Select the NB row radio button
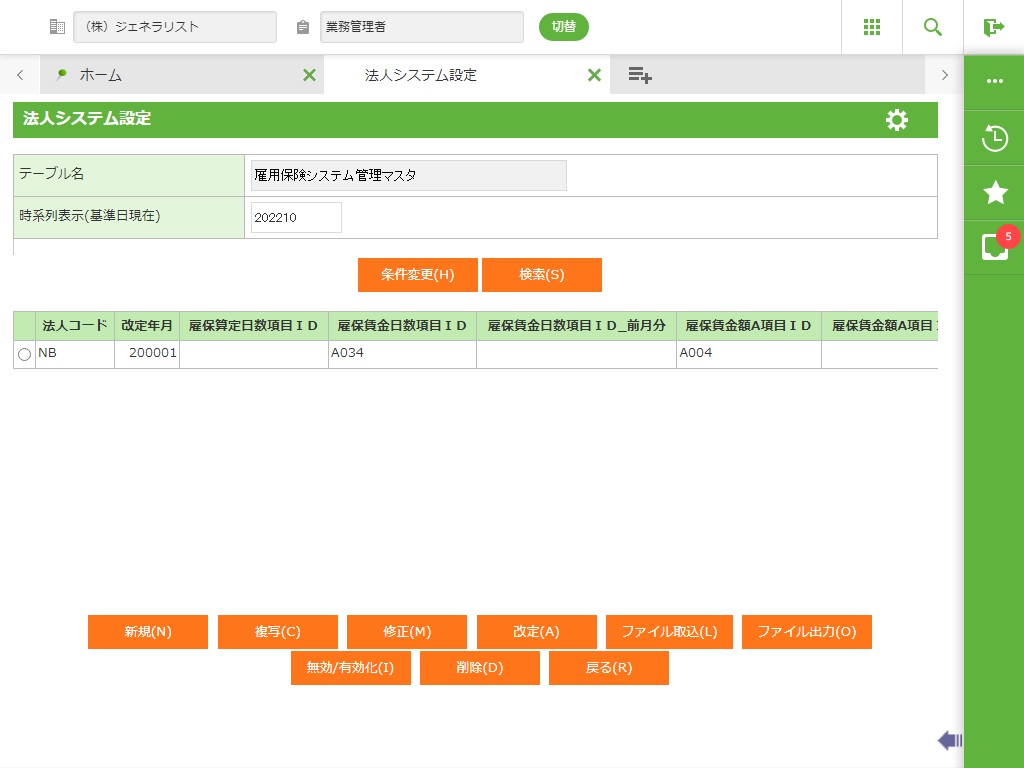Screen dimensions: 1024x768 24,354
